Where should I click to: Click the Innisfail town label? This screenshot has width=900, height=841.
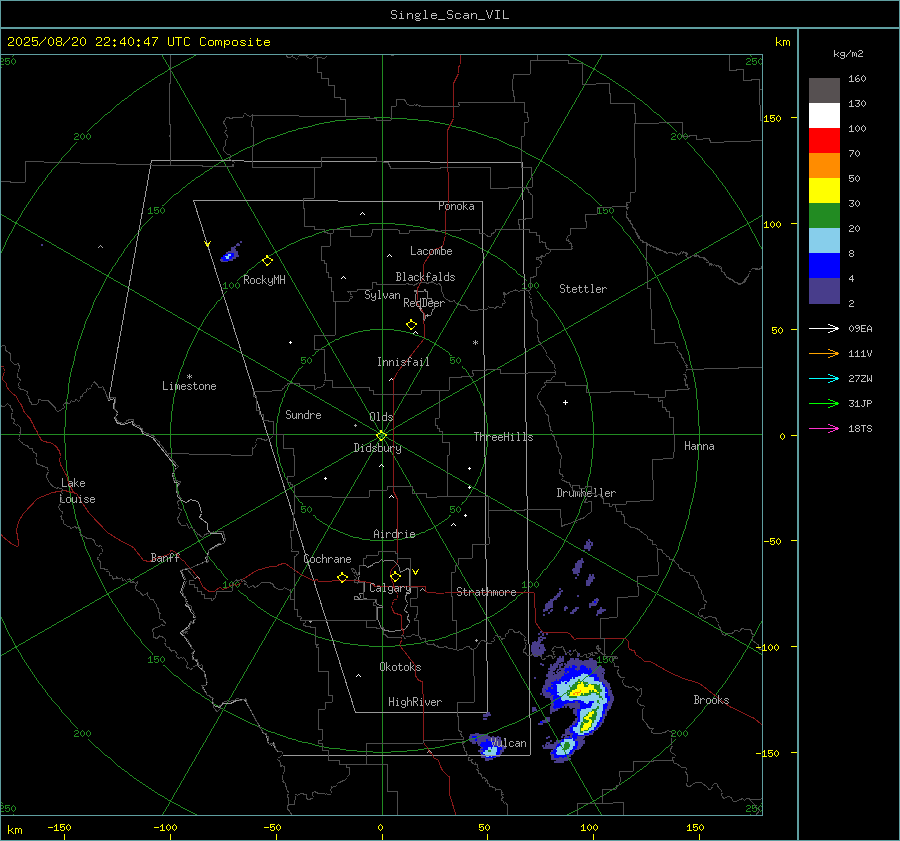403,362
